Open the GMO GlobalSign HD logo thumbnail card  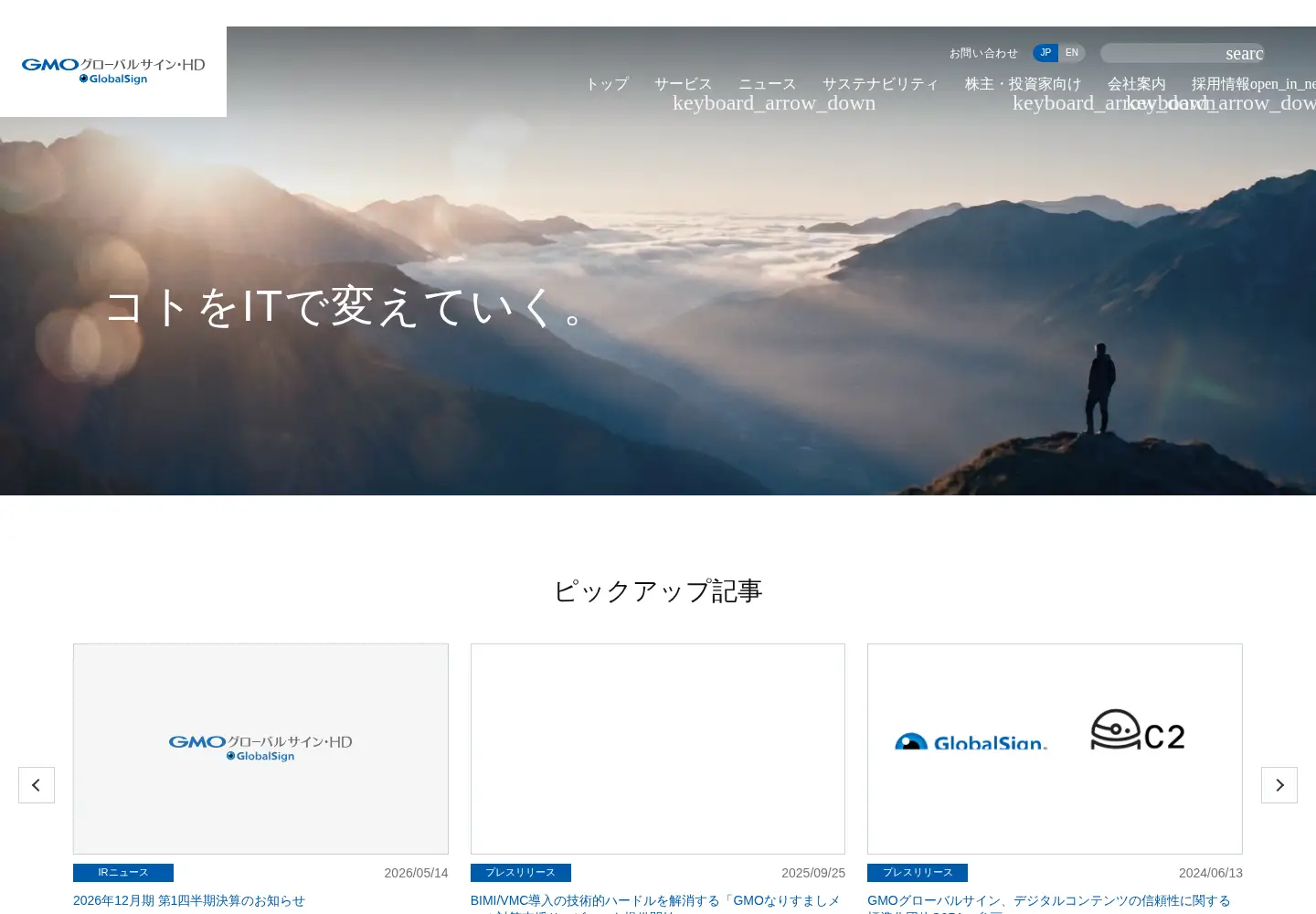(x=260, y=749)
